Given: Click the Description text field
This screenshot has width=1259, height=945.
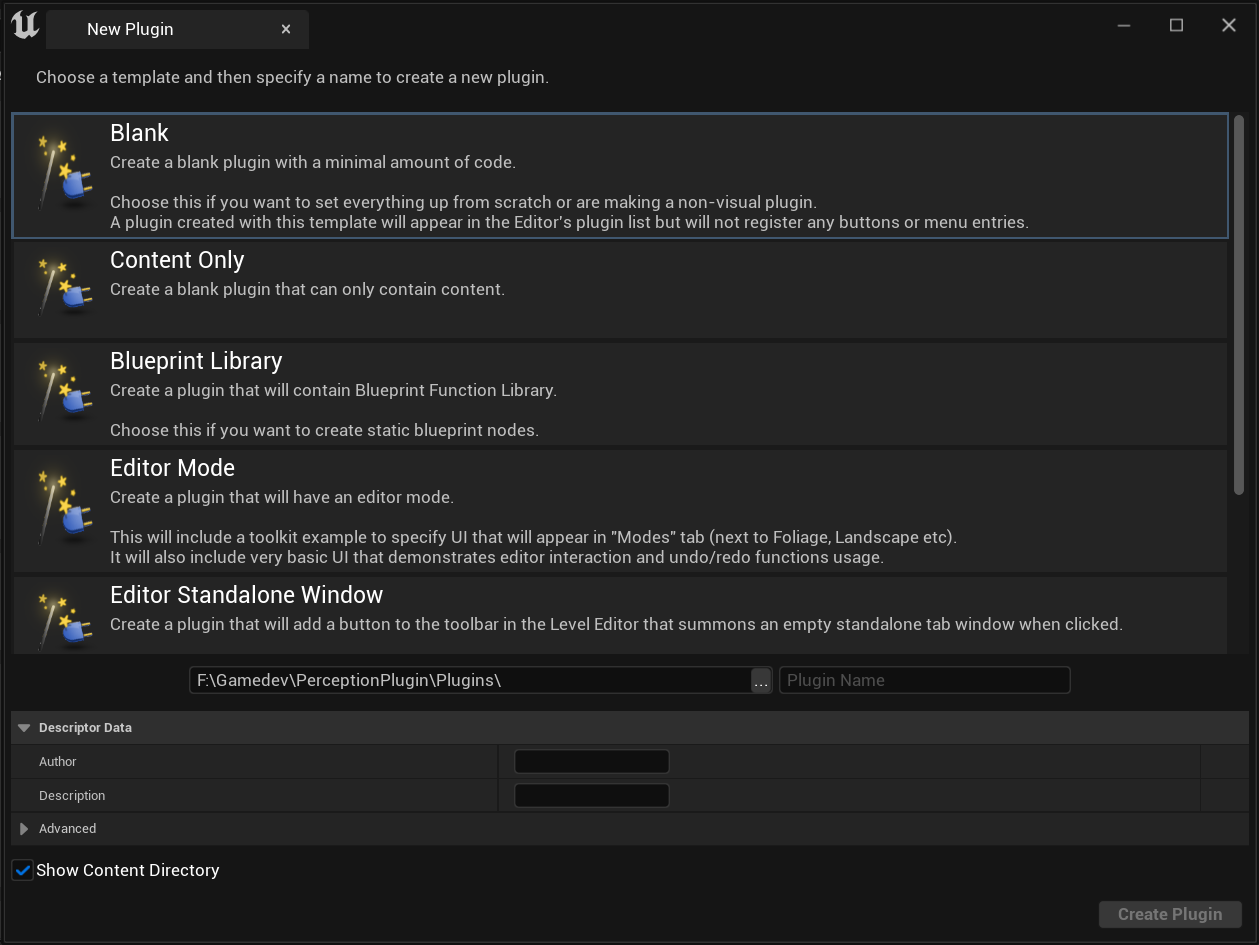Looking at the screenshot, I should point(591,796).
